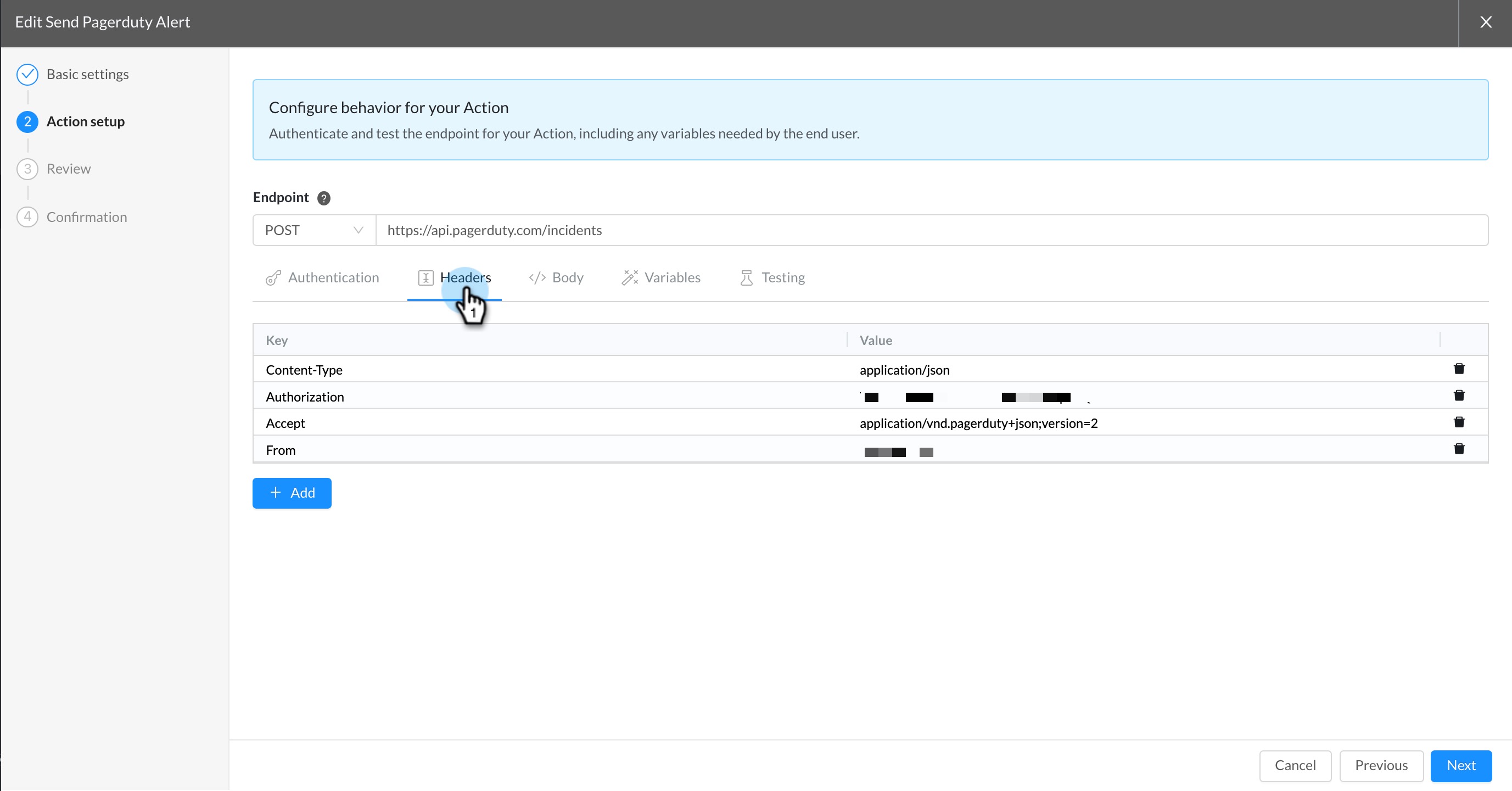Edit the application/json value cell
1512x791 pixels.
coord(1144,370)
